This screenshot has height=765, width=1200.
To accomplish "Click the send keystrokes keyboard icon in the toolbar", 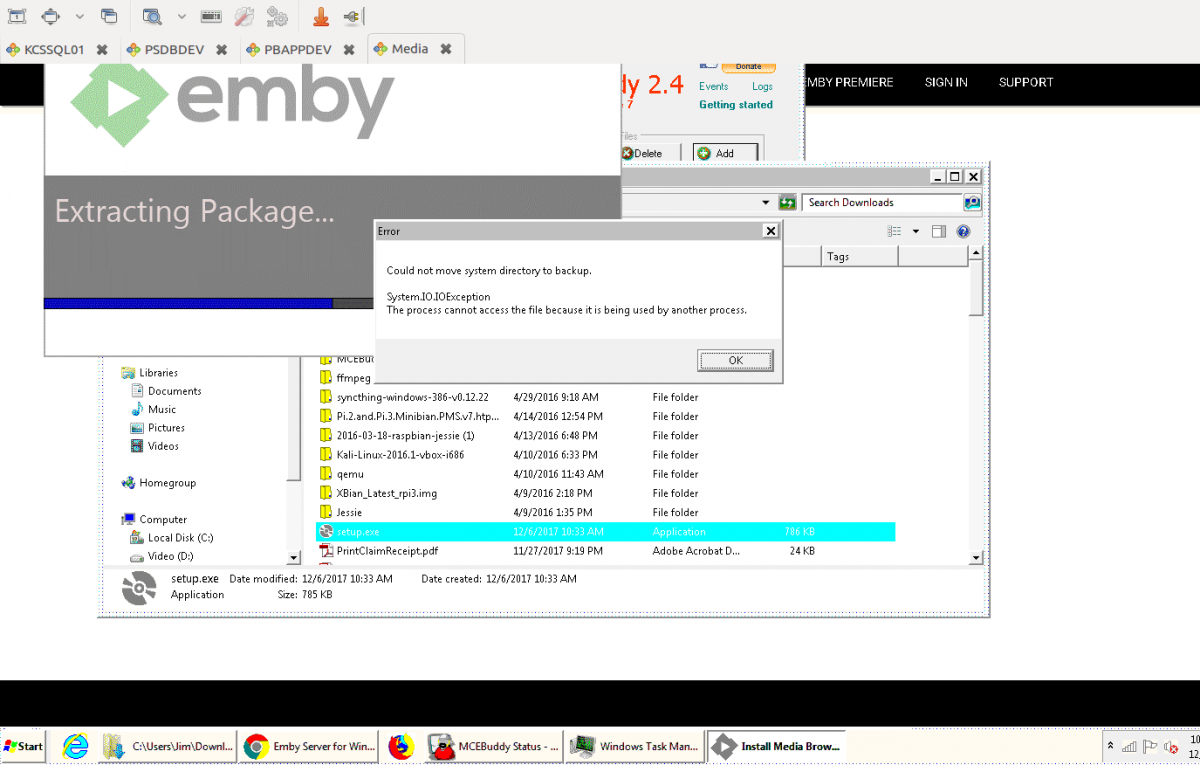I will coord(212,16).
